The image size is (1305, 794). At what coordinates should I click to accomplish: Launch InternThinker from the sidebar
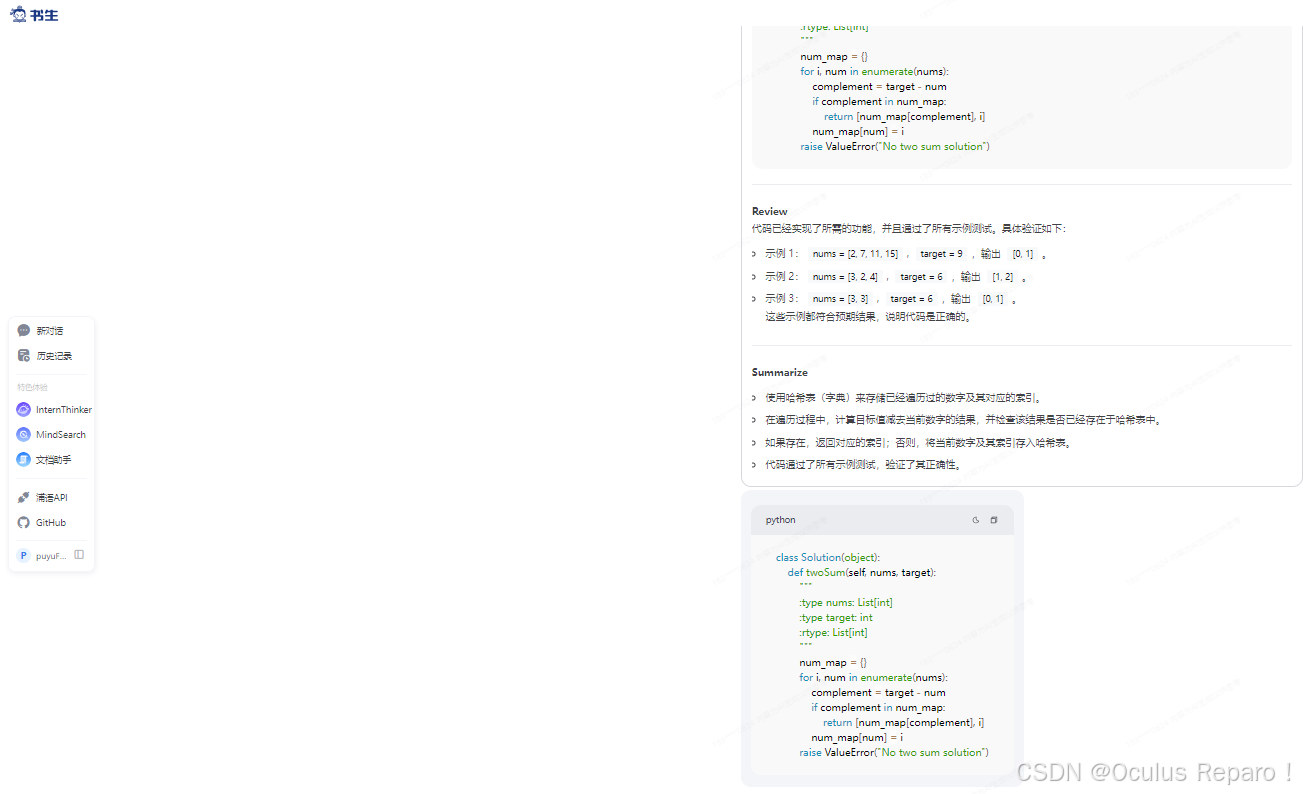53,410
